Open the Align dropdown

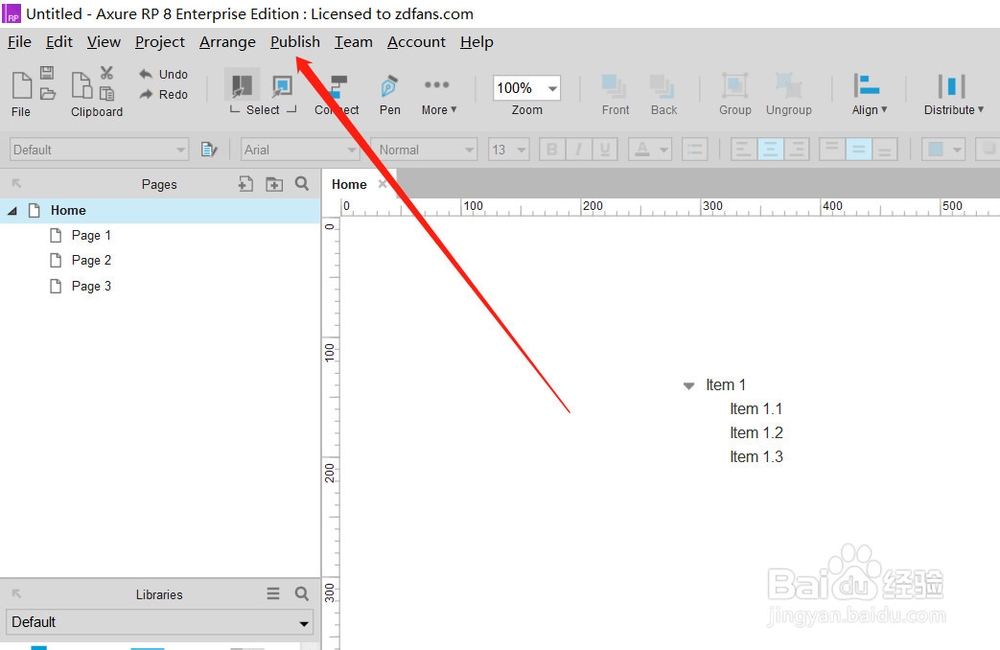click(x=869, y=96)
